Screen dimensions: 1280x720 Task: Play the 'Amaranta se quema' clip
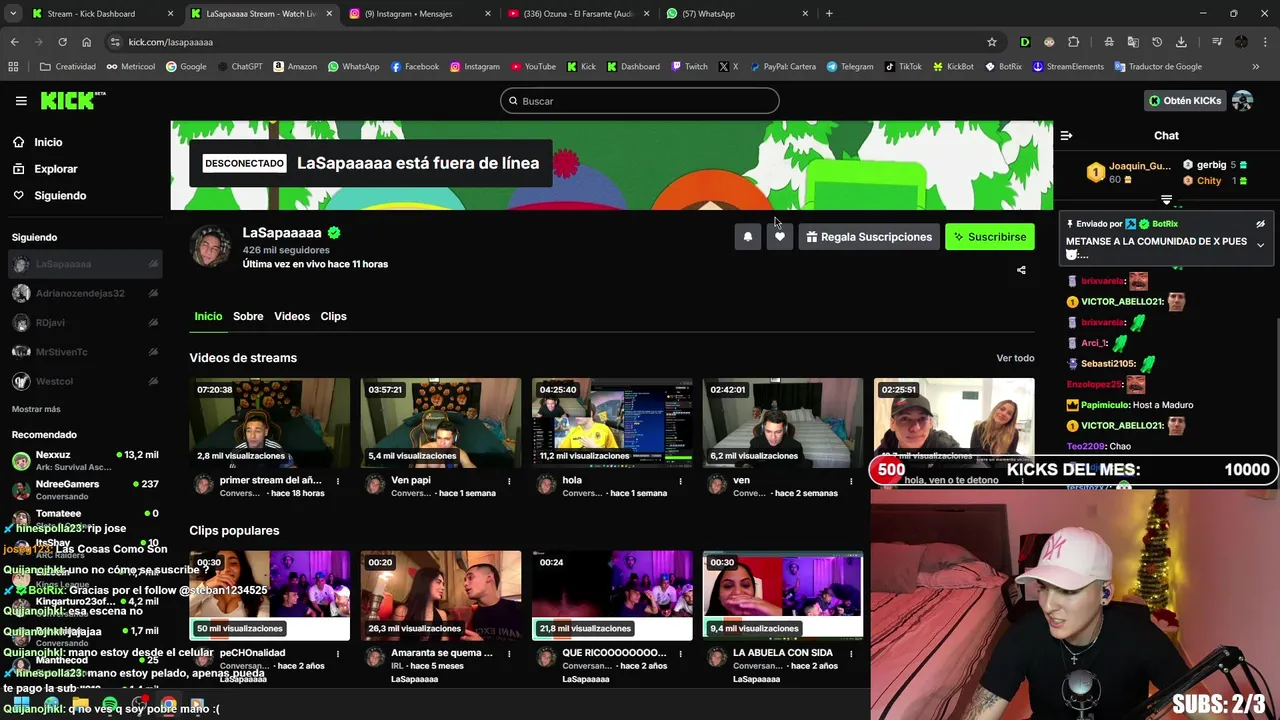[441, 596]
